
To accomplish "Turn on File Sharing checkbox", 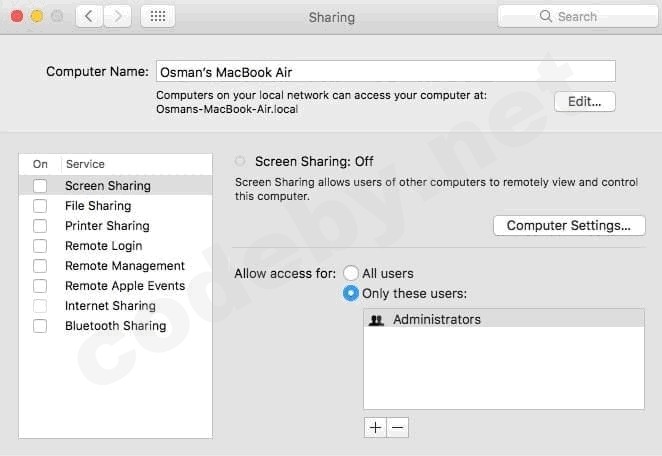I will tap(40, 206).
